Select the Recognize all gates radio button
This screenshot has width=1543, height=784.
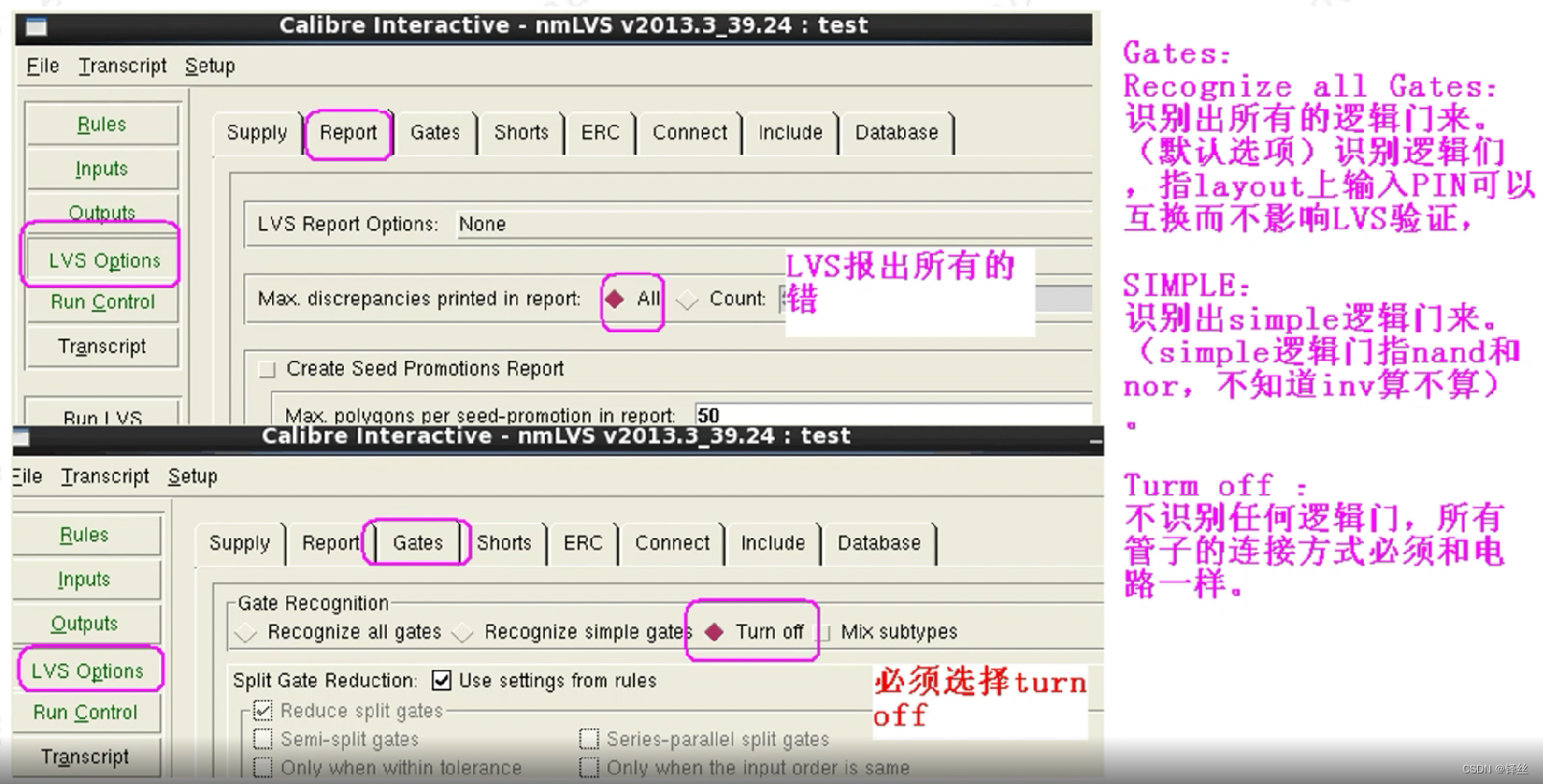click(246, 633)
